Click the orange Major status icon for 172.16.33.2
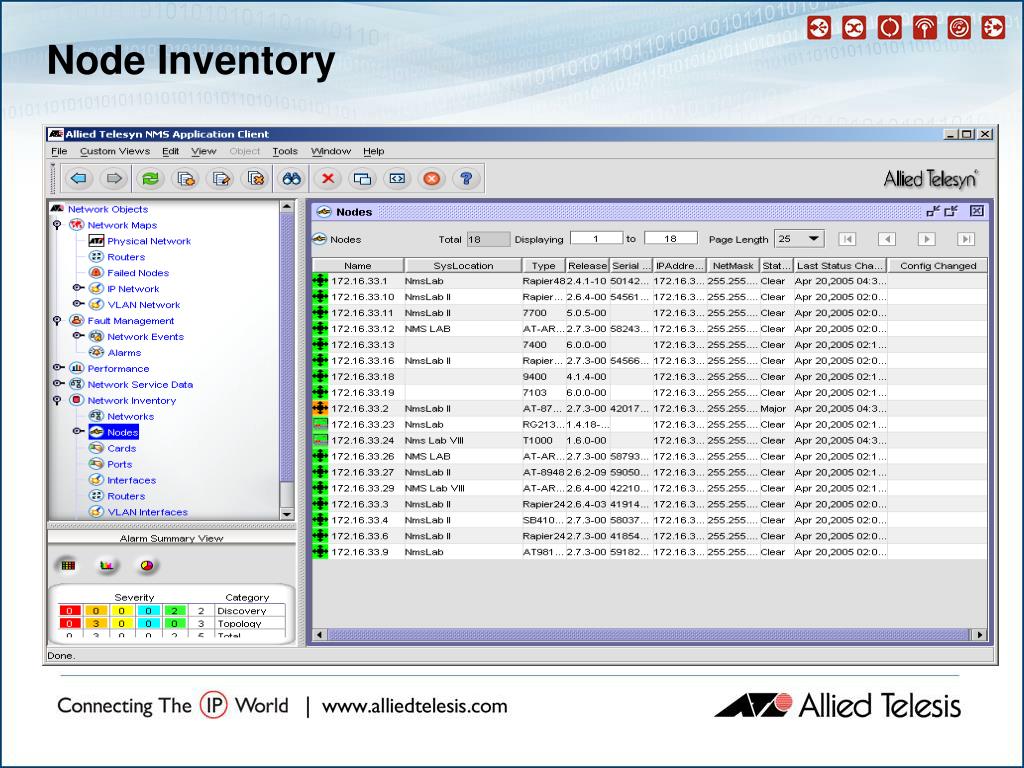The image size is (1024, 768). click(320, 409)
